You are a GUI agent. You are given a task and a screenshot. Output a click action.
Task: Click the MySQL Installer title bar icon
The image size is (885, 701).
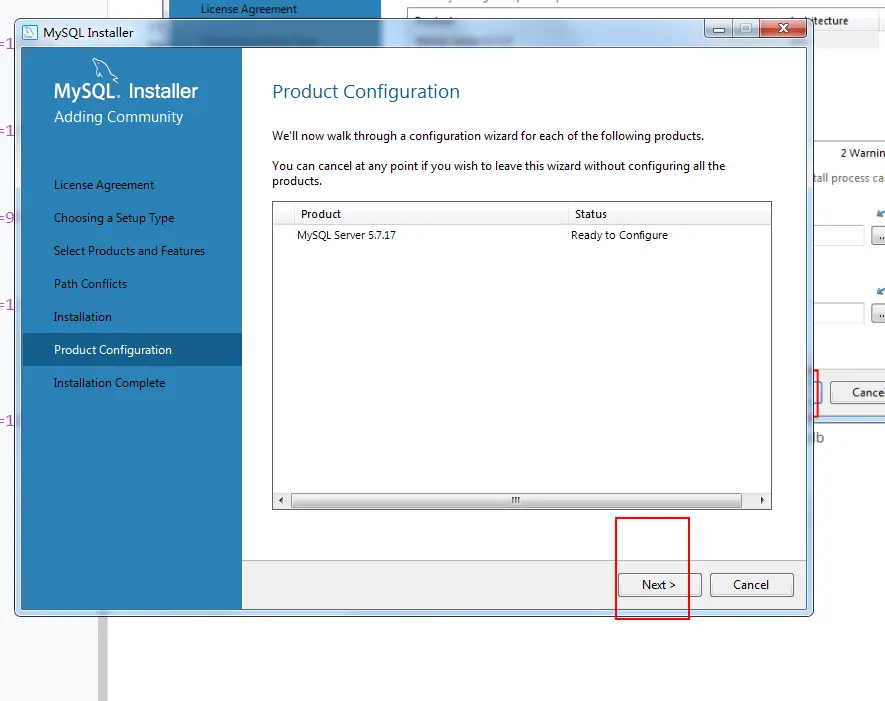click(30, 33)
